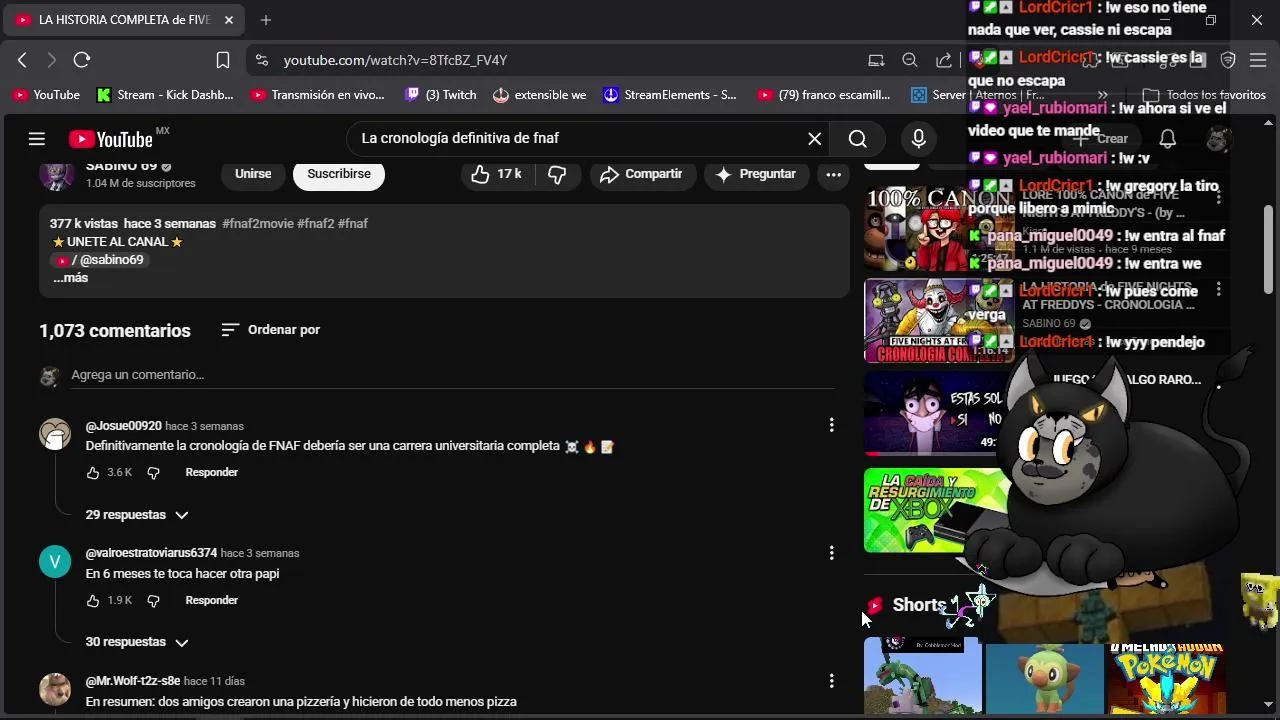Run search with magnifier button

[x=858, y=139]
